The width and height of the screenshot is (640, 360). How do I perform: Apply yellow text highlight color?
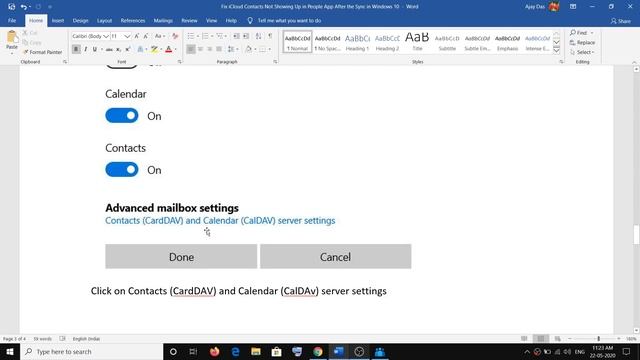click(x=154, y=49)
